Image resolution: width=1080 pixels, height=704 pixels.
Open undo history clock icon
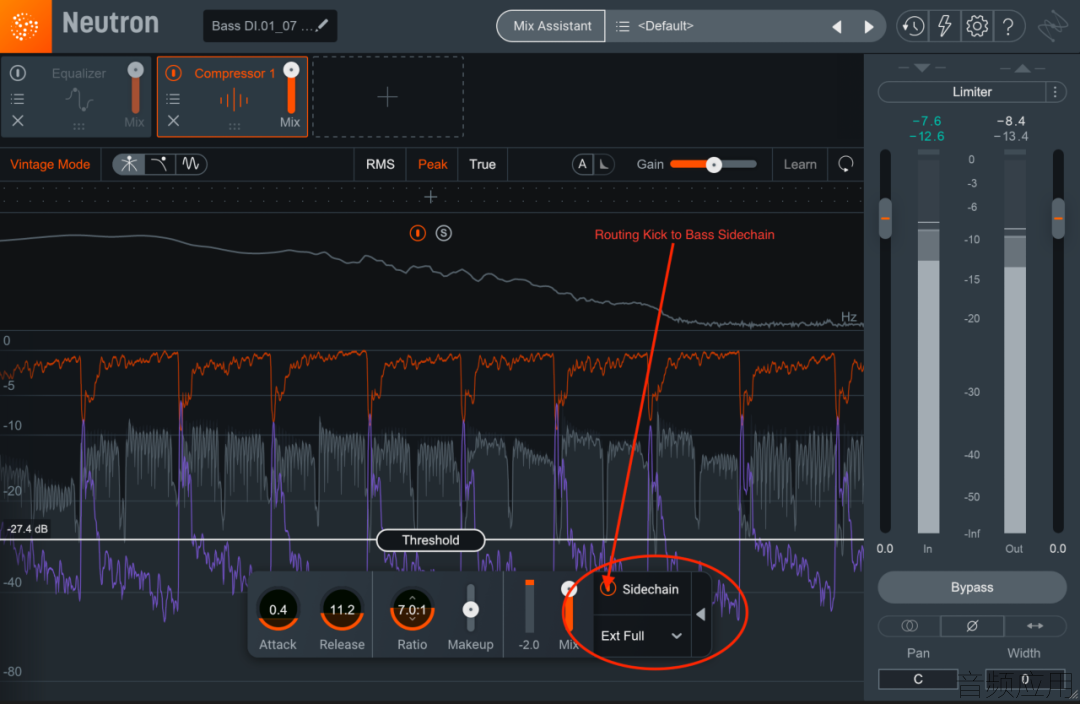913,27
